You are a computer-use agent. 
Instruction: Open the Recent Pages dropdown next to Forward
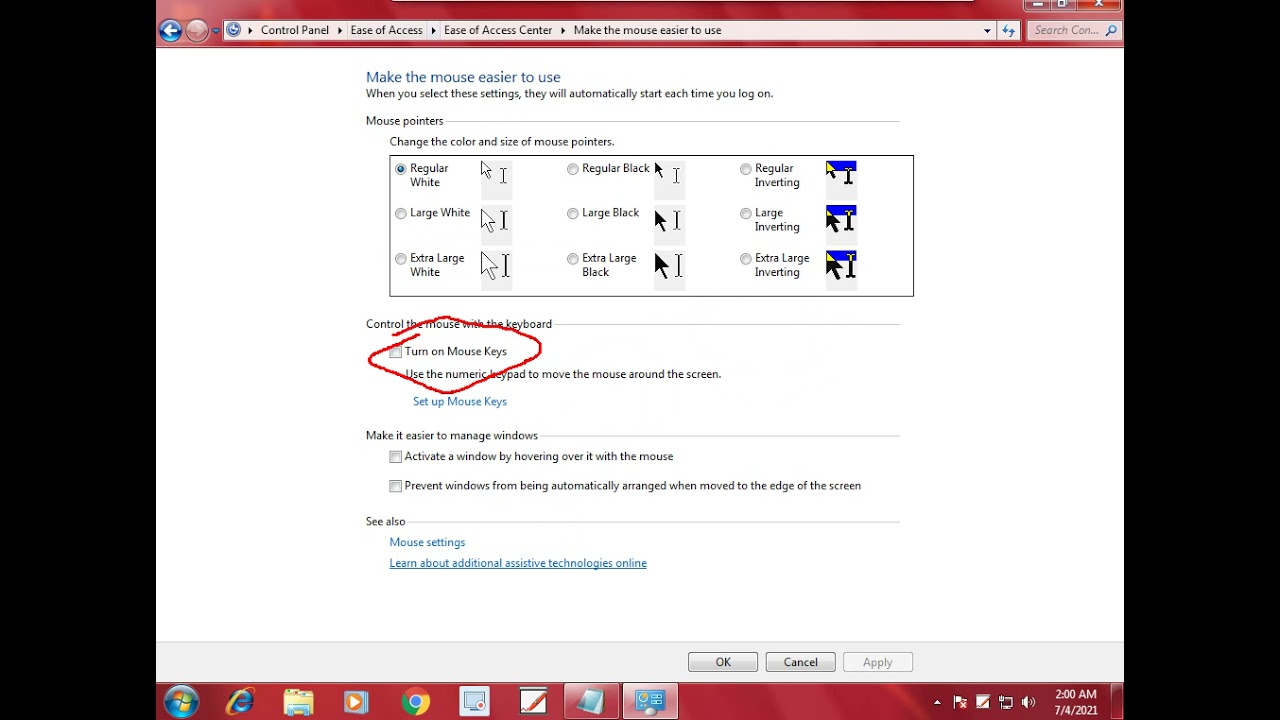pos(215,31)
